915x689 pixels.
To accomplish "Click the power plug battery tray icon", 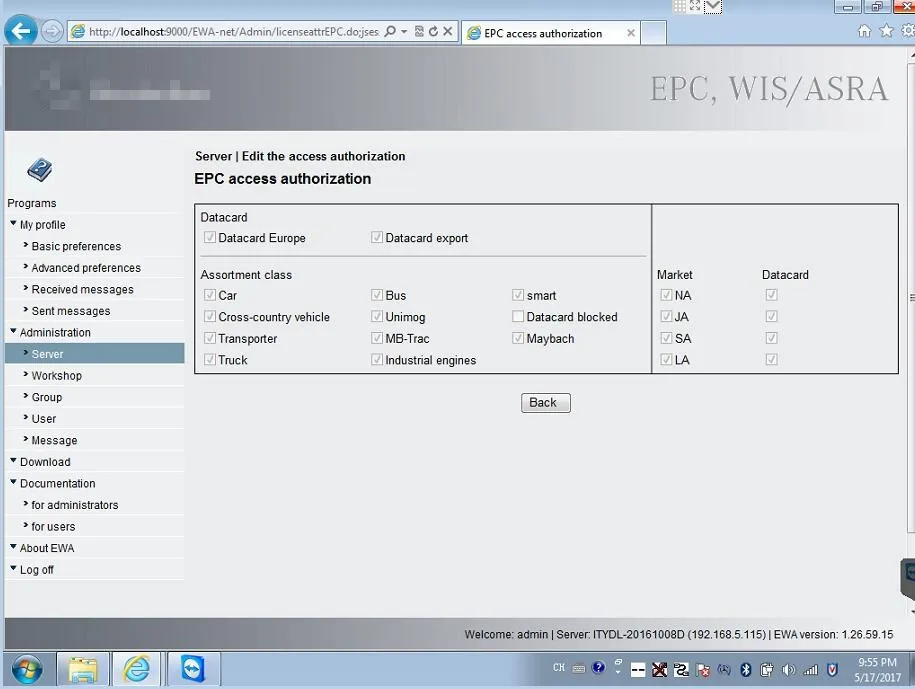I will pyautogui.click(x=767, y=670).
